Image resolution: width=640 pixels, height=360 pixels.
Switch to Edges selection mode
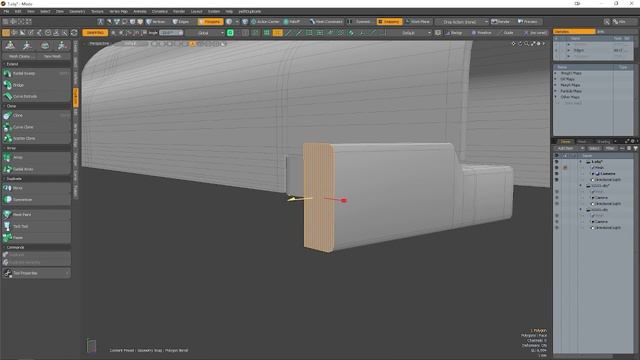181,22
